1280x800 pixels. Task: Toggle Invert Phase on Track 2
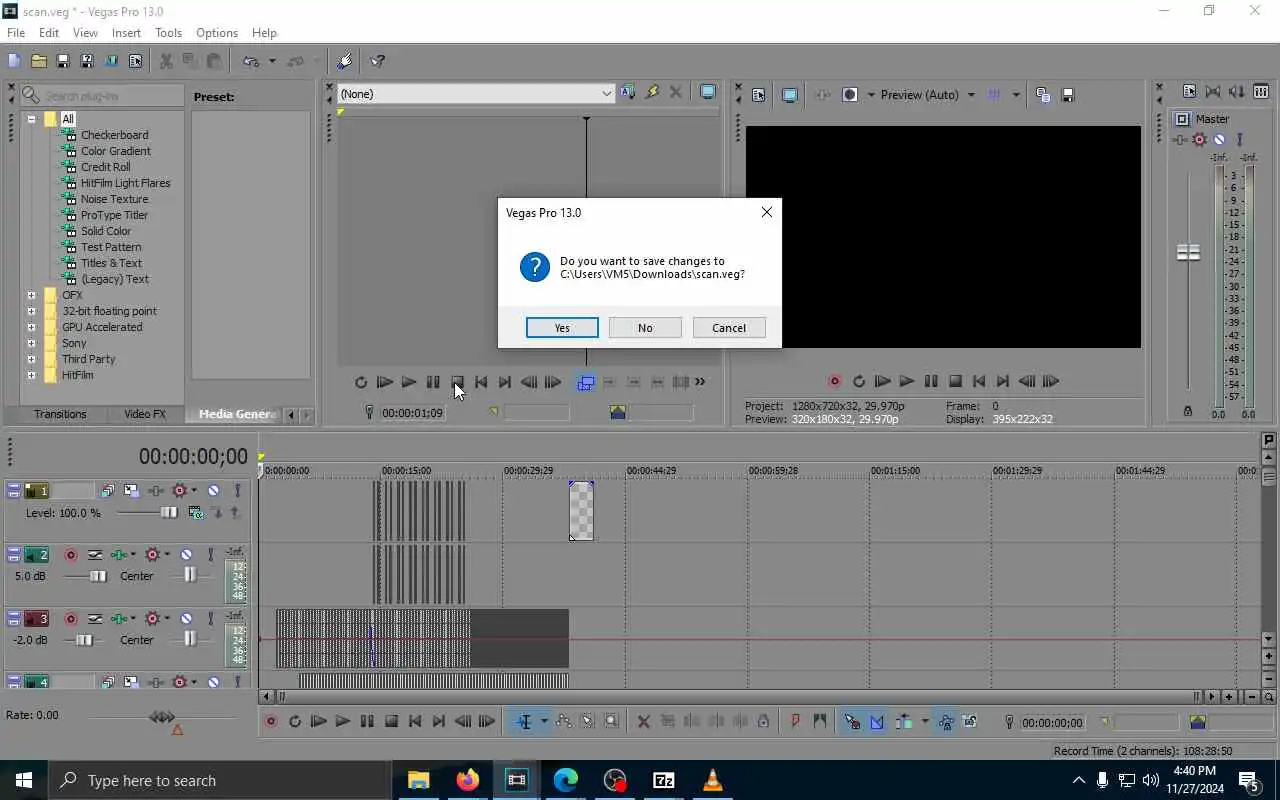click(95, 554)
